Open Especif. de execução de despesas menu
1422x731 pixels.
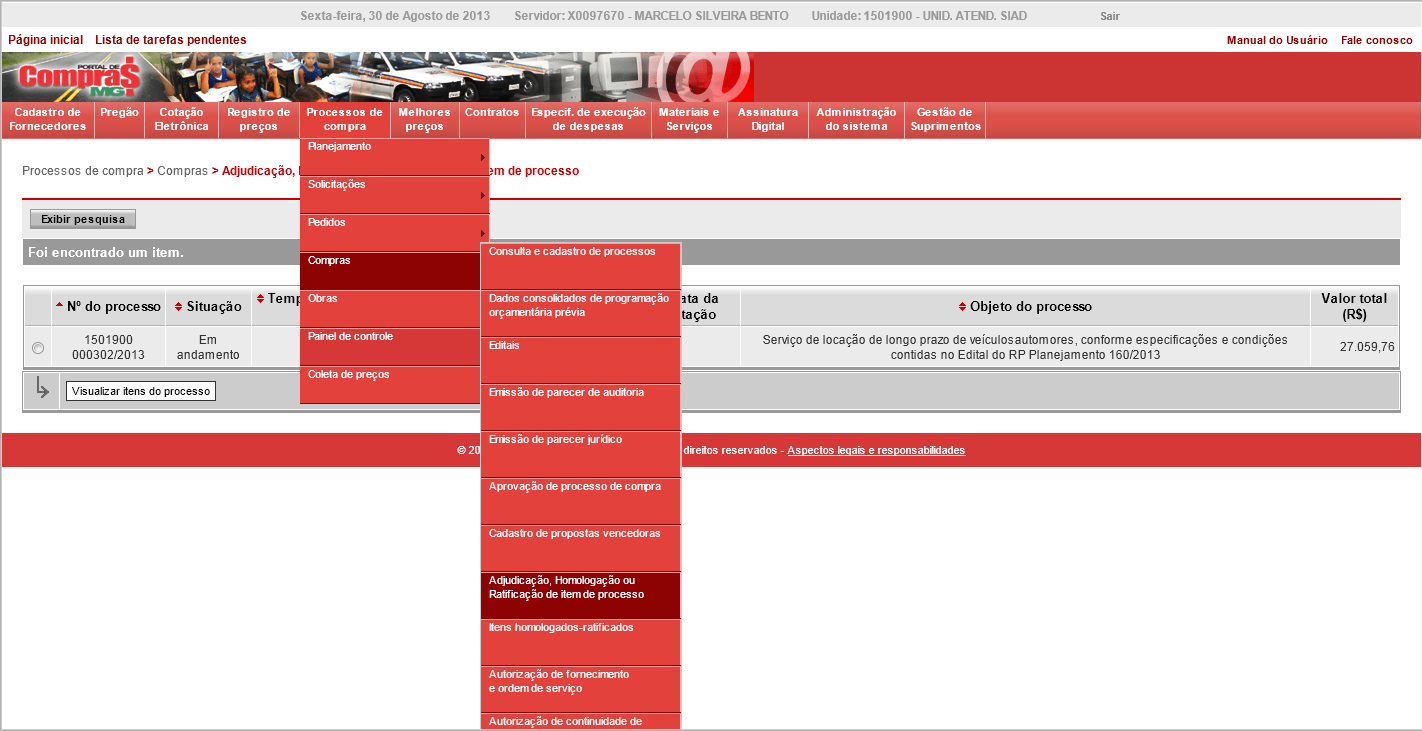point(588,119)
